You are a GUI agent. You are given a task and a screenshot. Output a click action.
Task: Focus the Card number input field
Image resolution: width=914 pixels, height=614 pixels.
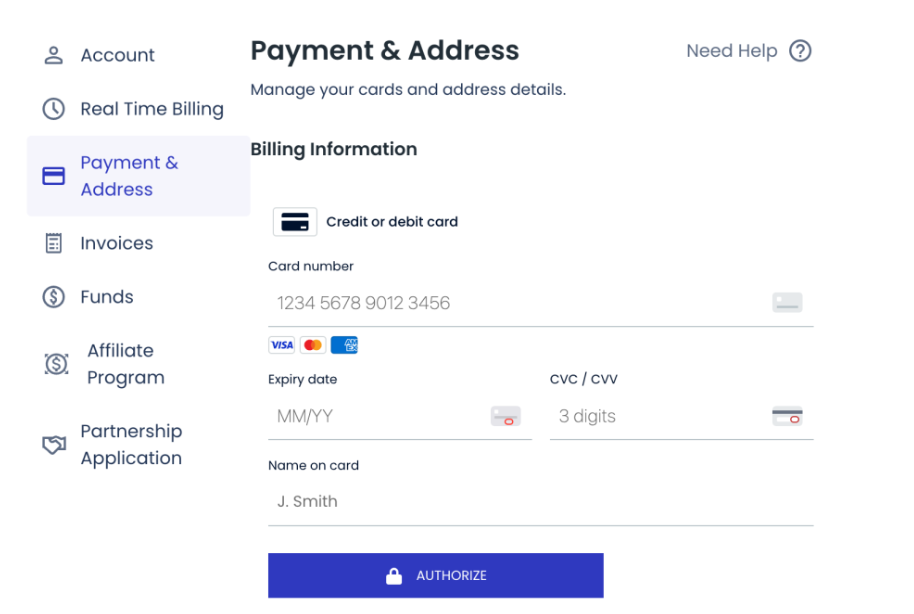tap(520, 303)
